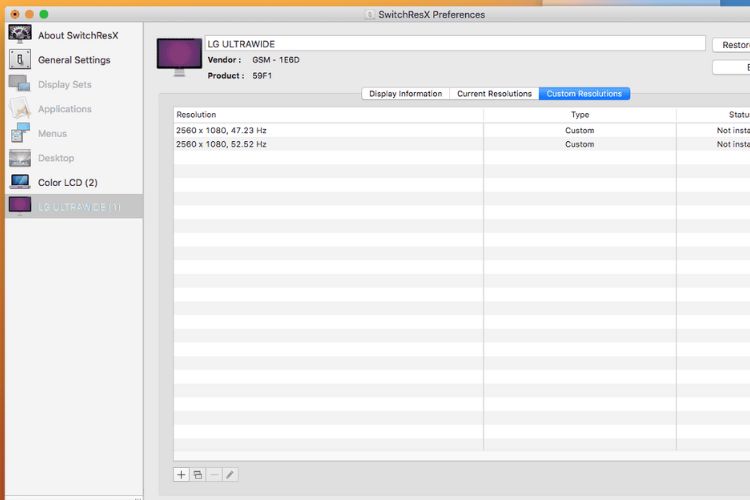Click the Resolution column header
Viewport: 750px width, 500px height.
[x=328, y=115]
